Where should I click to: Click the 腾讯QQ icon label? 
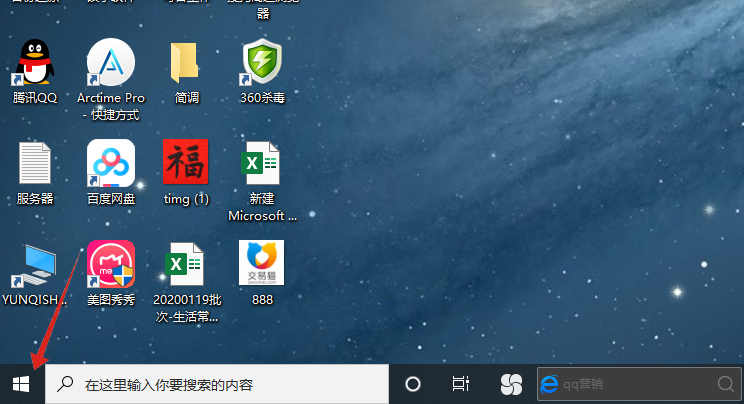coord(35,98)
